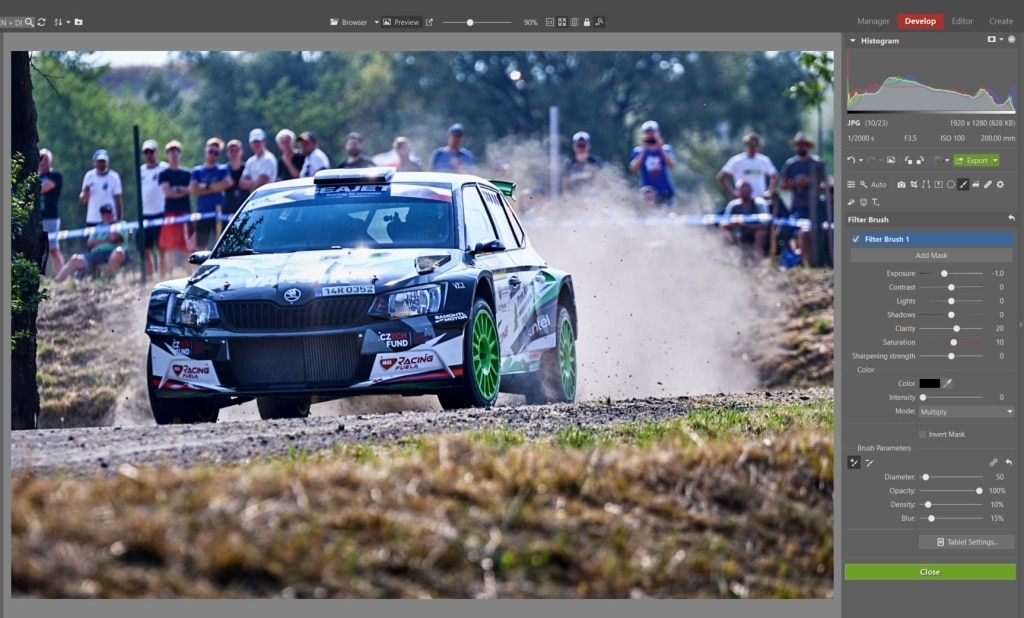Rotate image right icon
The width and height of the screenshot is (1024, 618).
(920, 160)
